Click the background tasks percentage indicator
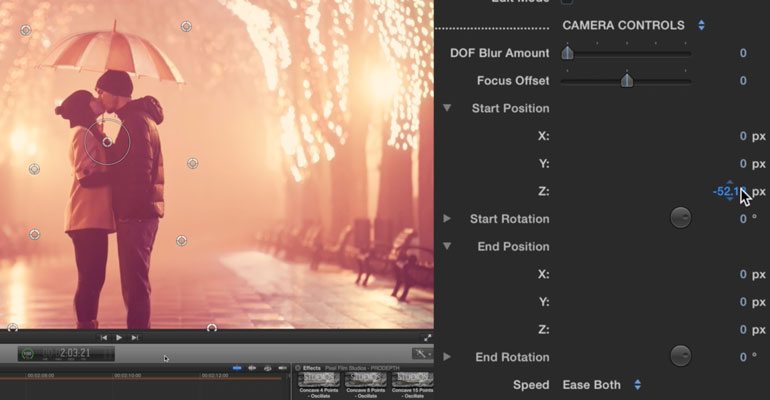The height and width of the screenshot is (400, 770). (x=28, y=353)
